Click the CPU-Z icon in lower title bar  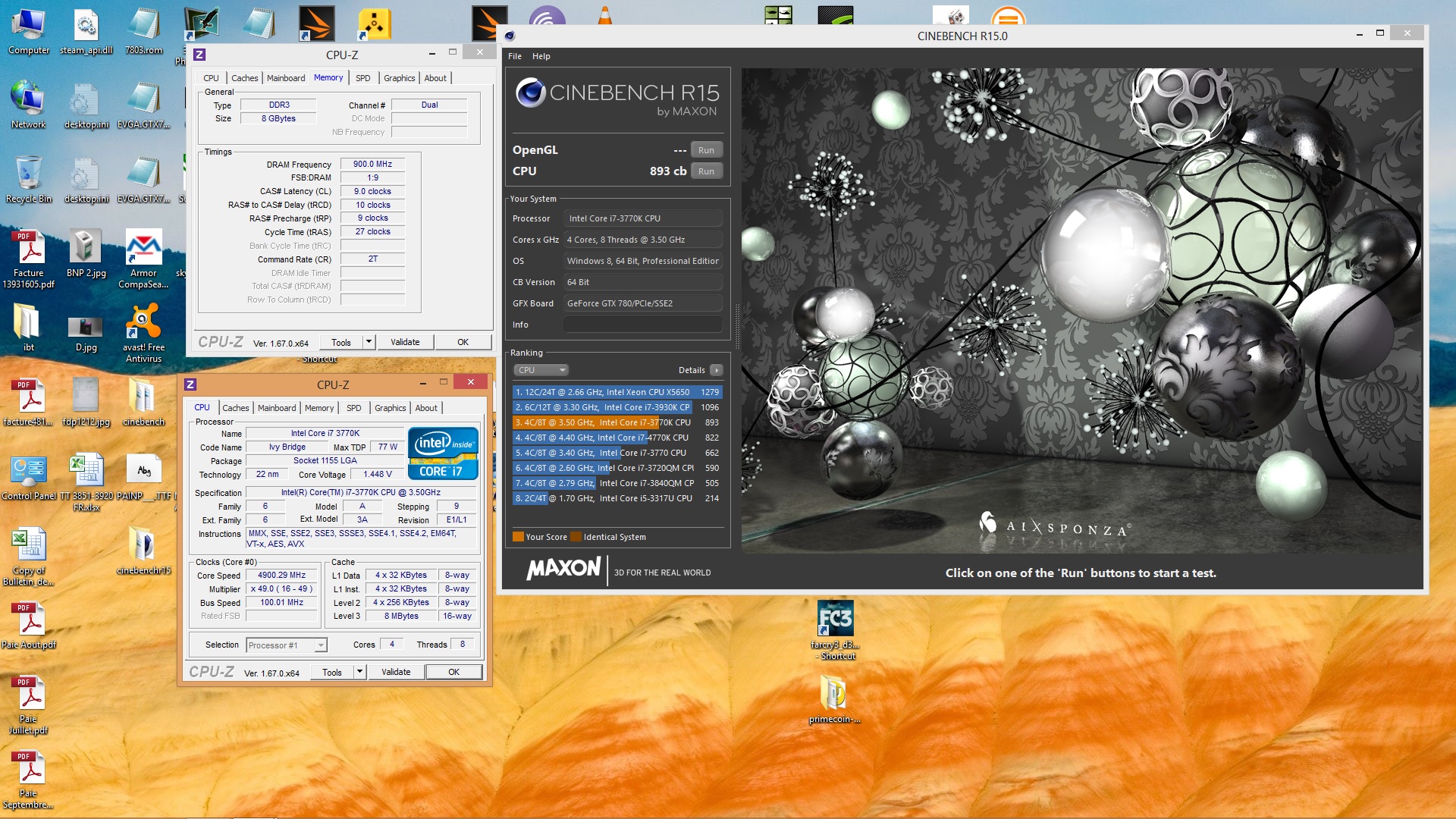pyautogui.click(x=190, y=384)
